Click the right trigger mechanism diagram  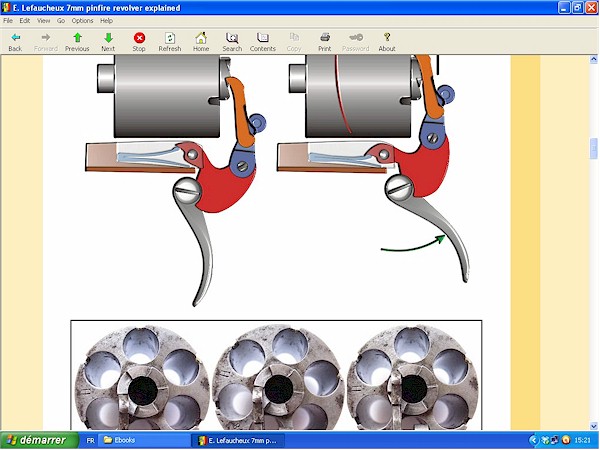(373, 168)
